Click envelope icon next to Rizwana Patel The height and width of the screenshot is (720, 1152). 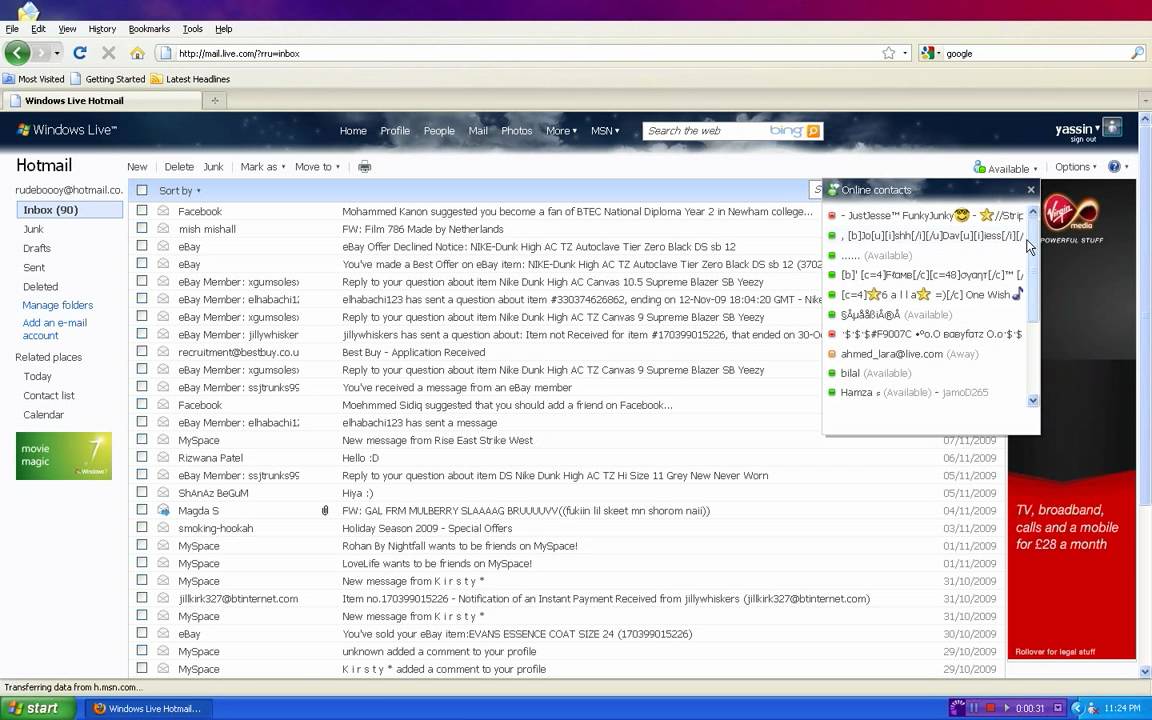[163, 457]
